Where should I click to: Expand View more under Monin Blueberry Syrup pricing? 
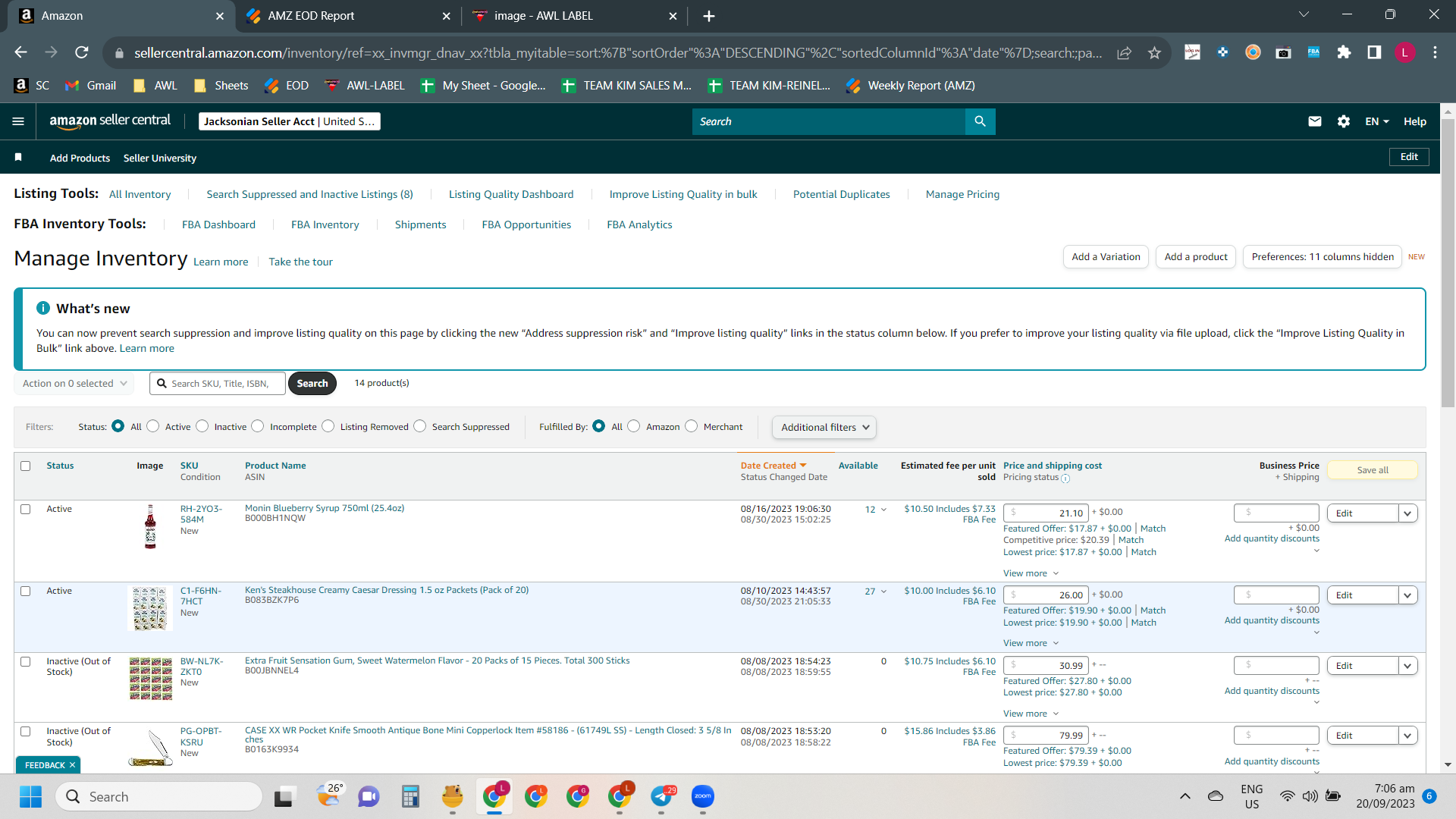1031,573
